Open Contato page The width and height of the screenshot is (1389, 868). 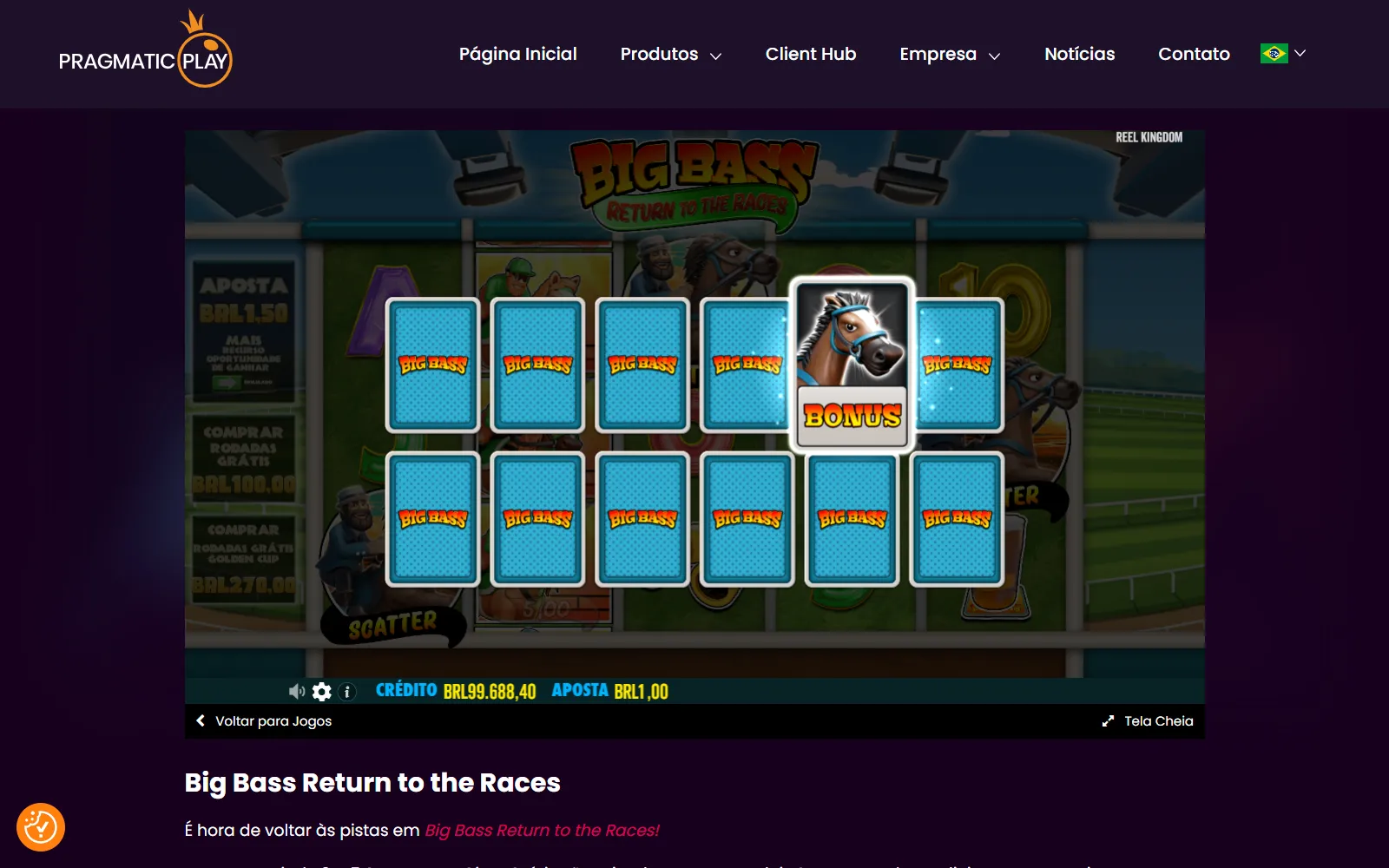1194,54
